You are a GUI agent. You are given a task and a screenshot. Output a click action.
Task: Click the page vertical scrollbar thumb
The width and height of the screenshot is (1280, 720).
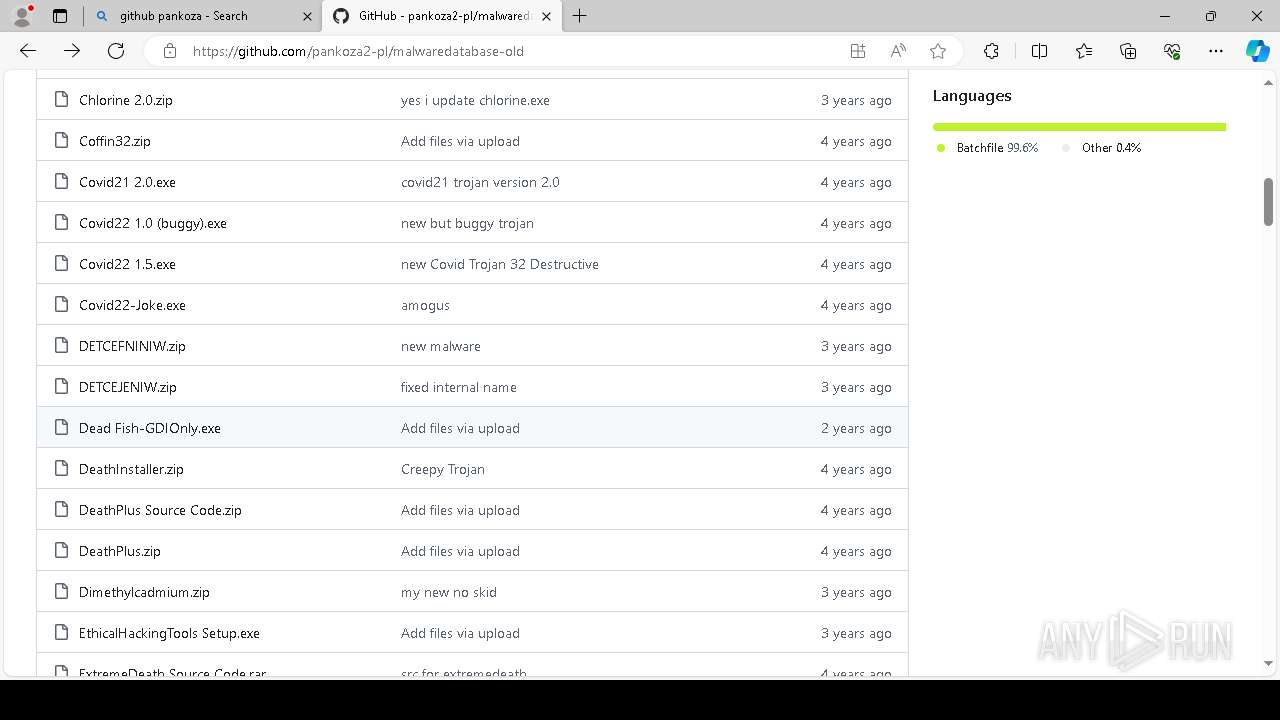coord(1269,202)
